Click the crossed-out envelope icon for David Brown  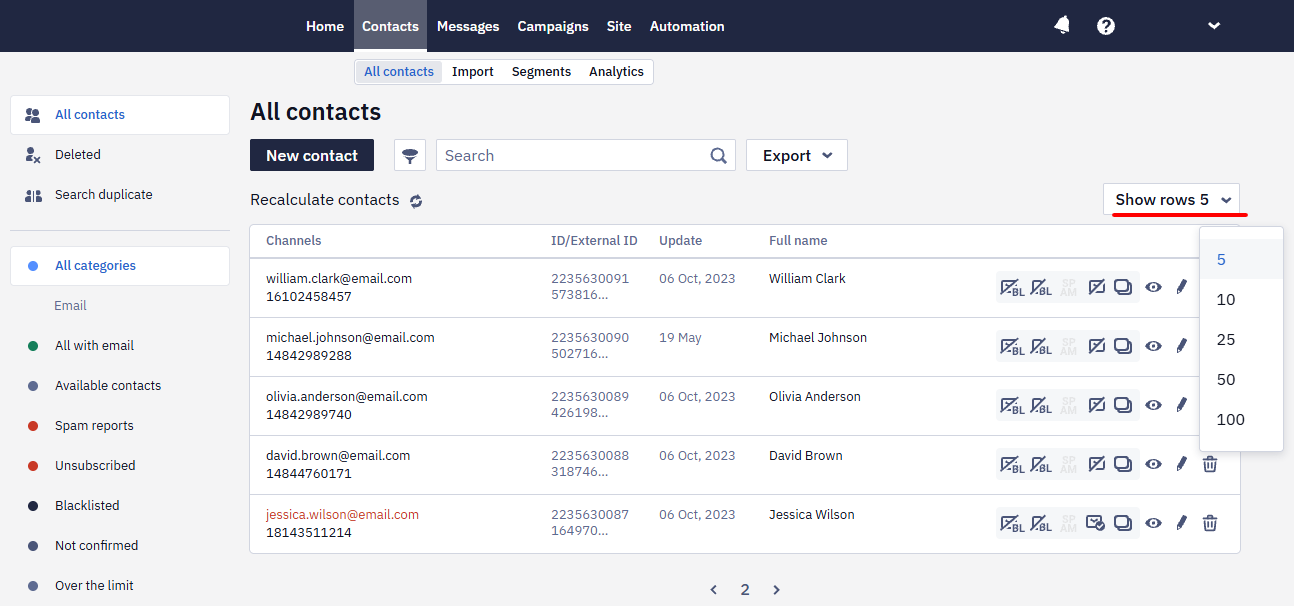(1096, 464)
